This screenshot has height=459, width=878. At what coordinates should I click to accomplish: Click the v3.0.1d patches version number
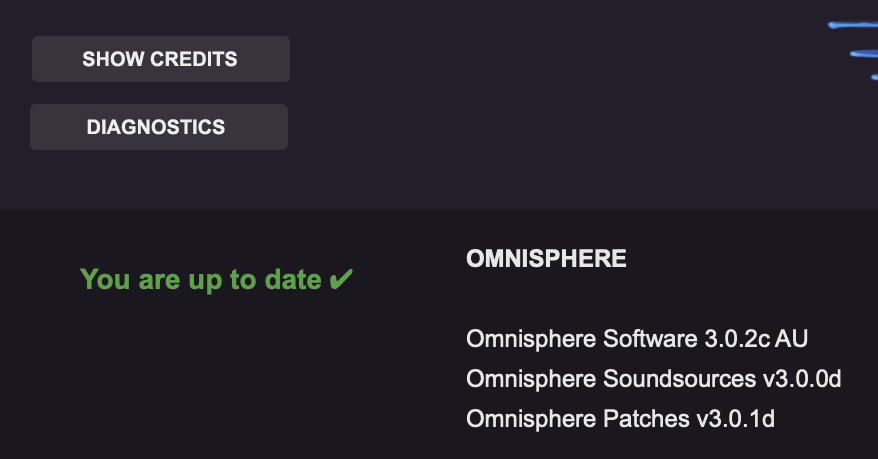(x=736, y=419)
